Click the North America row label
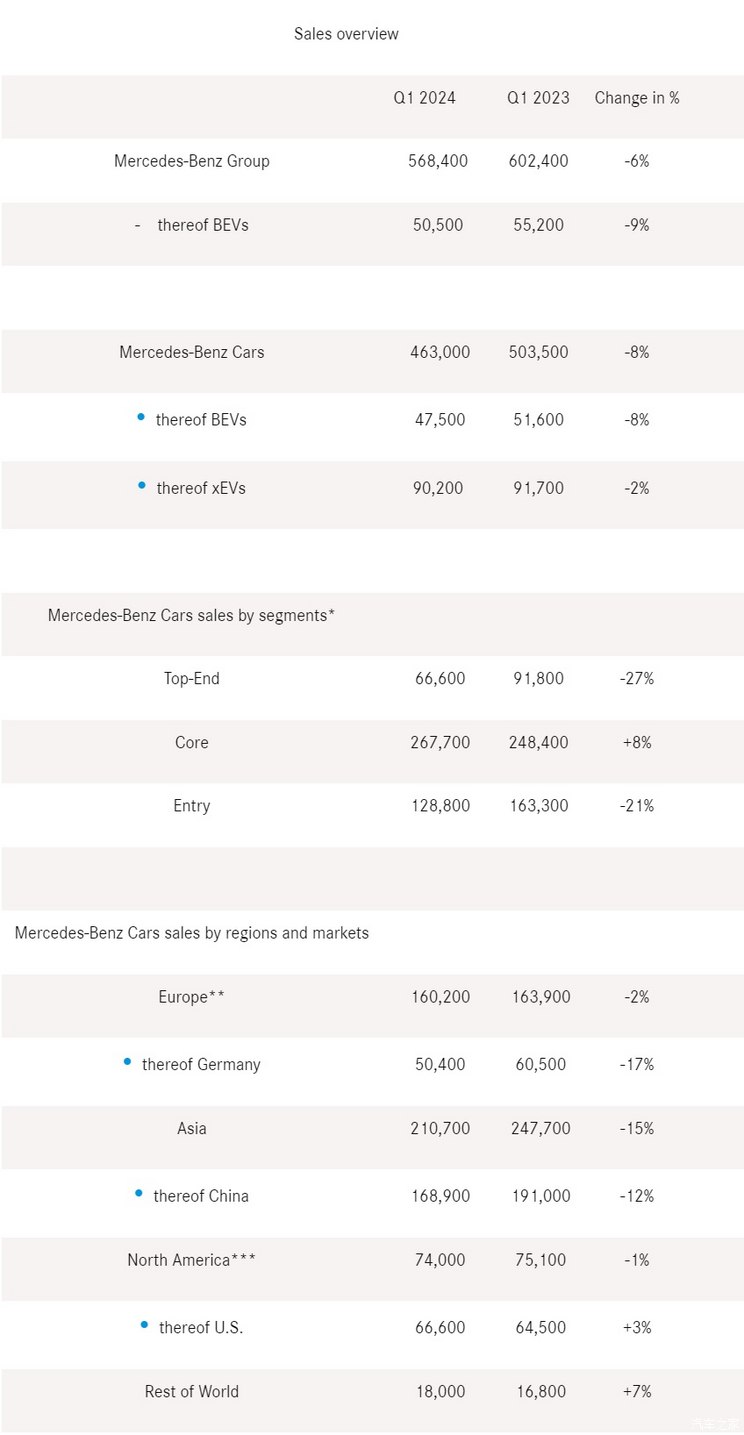 (x=192, y=1260)
